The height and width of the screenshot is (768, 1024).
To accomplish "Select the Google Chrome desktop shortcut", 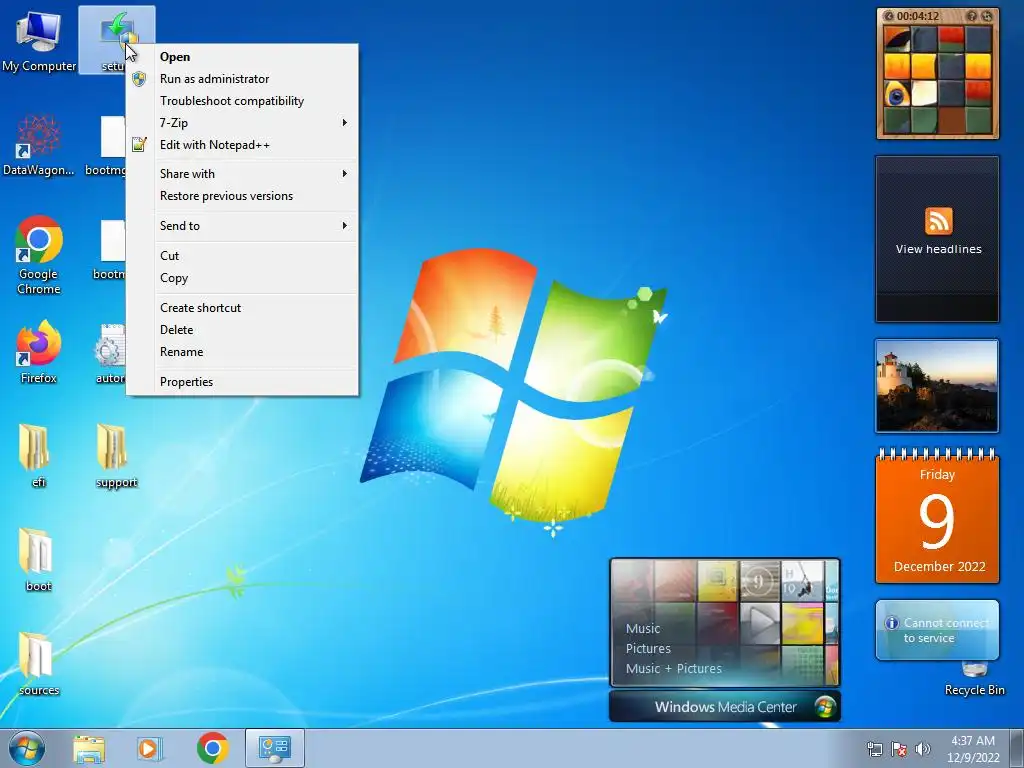I will (x=39, y=255).
